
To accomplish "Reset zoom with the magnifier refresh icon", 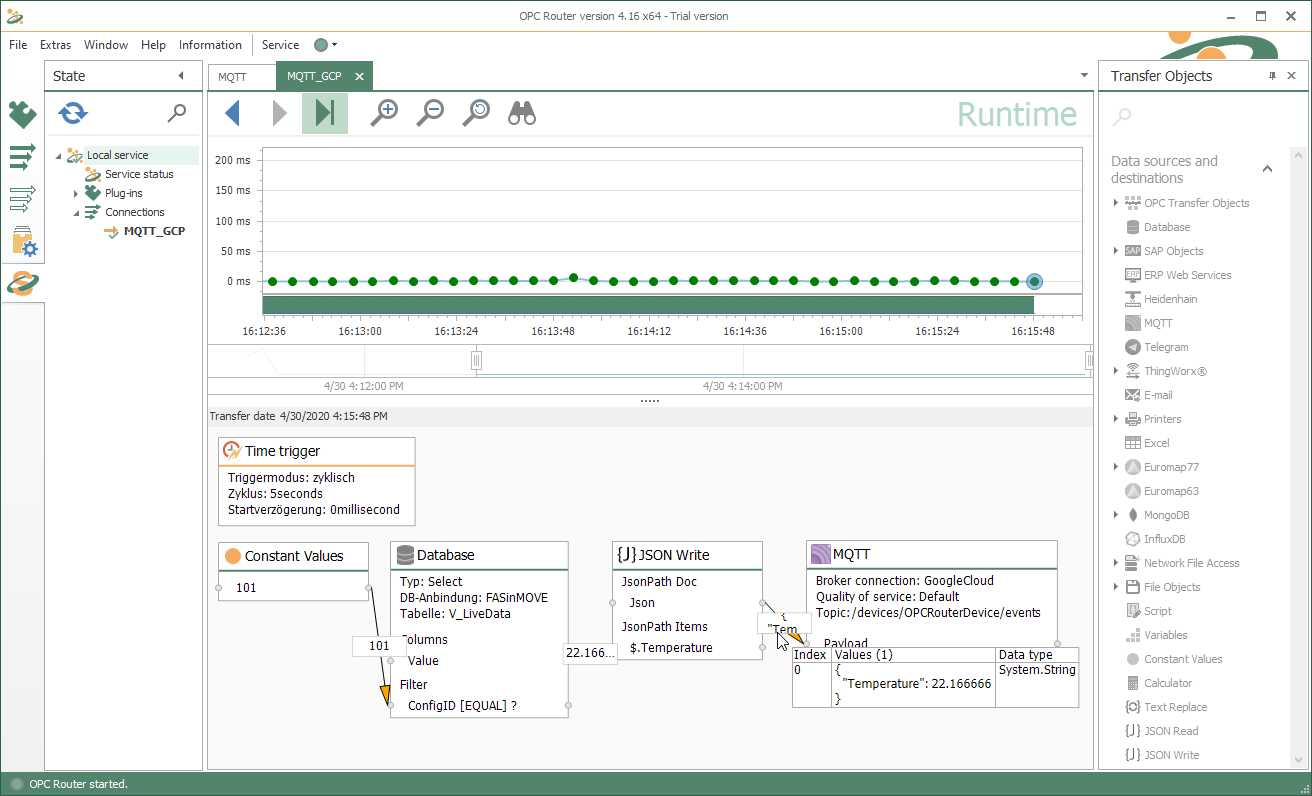I will click(x=476, y=113).
